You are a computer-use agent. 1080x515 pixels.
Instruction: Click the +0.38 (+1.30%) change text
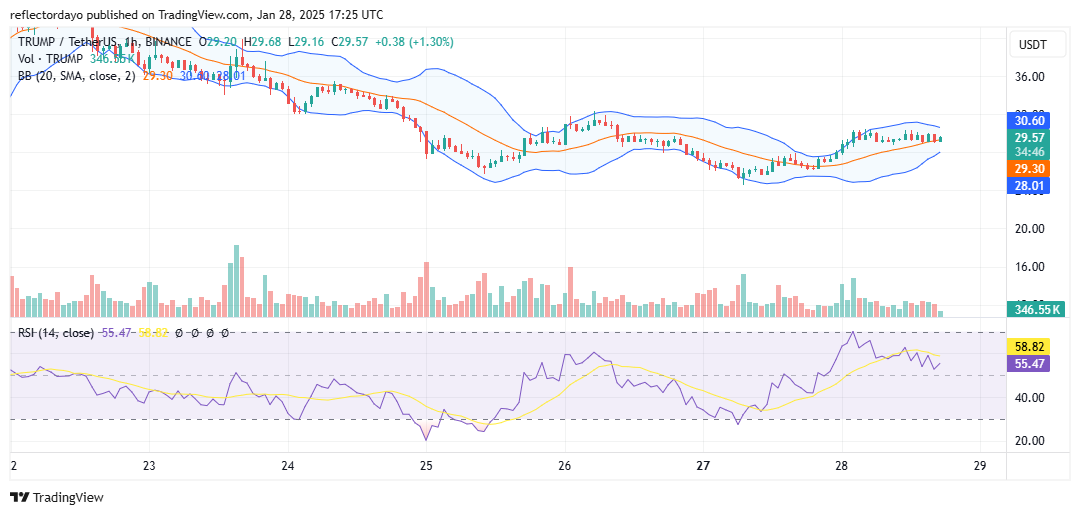414,42
